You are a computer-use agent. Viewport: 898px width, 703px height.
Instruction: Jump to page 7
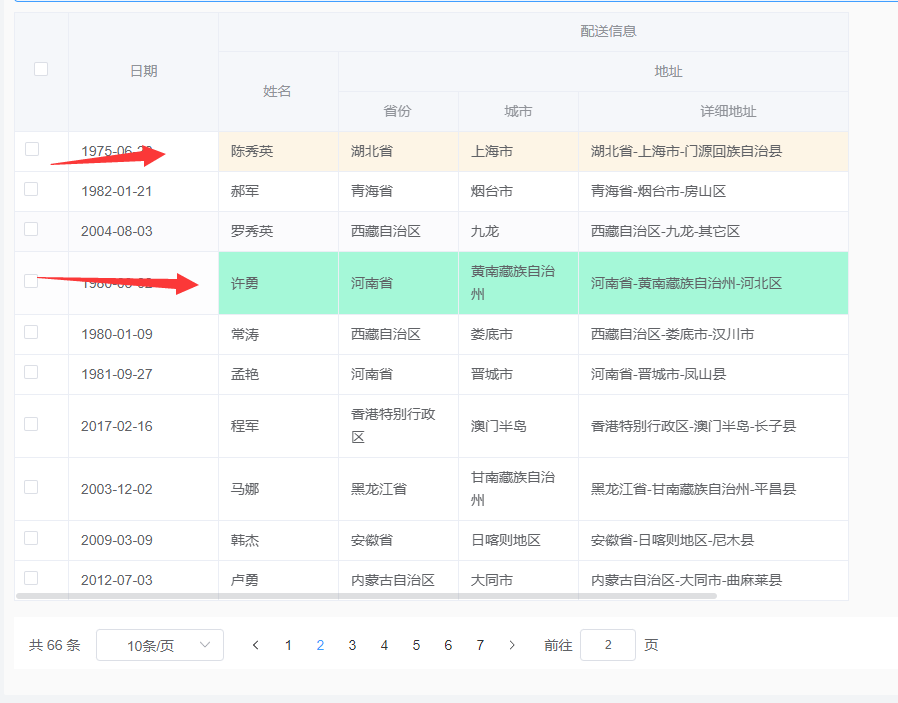click(480, 645)
